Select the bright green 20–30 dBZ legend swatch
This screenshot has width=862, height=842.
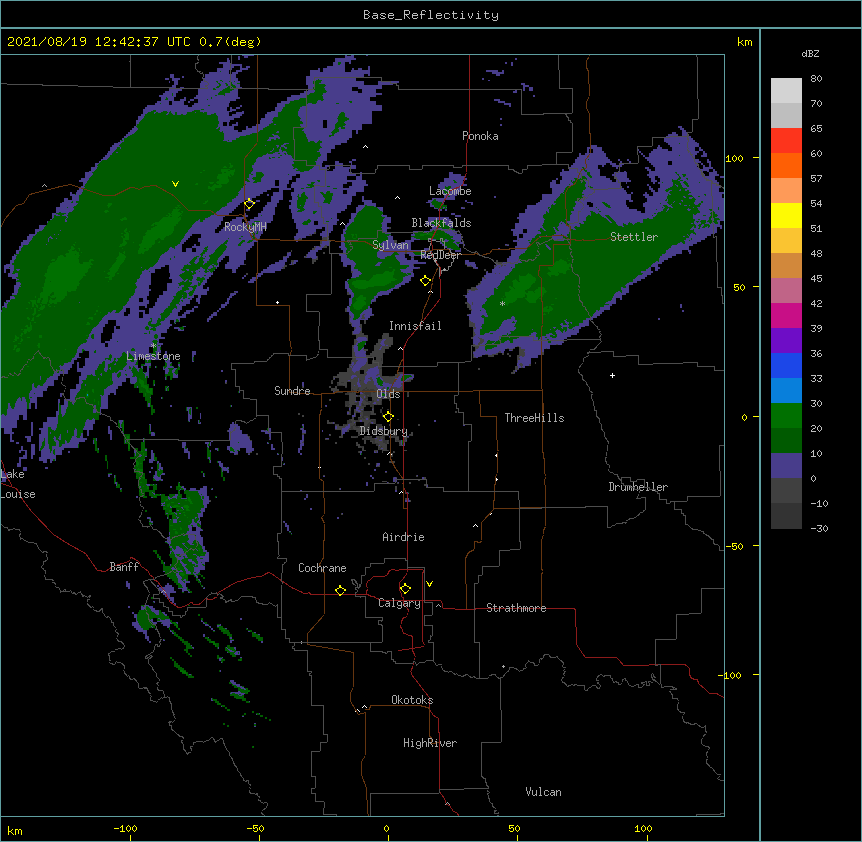coord(786,416)
